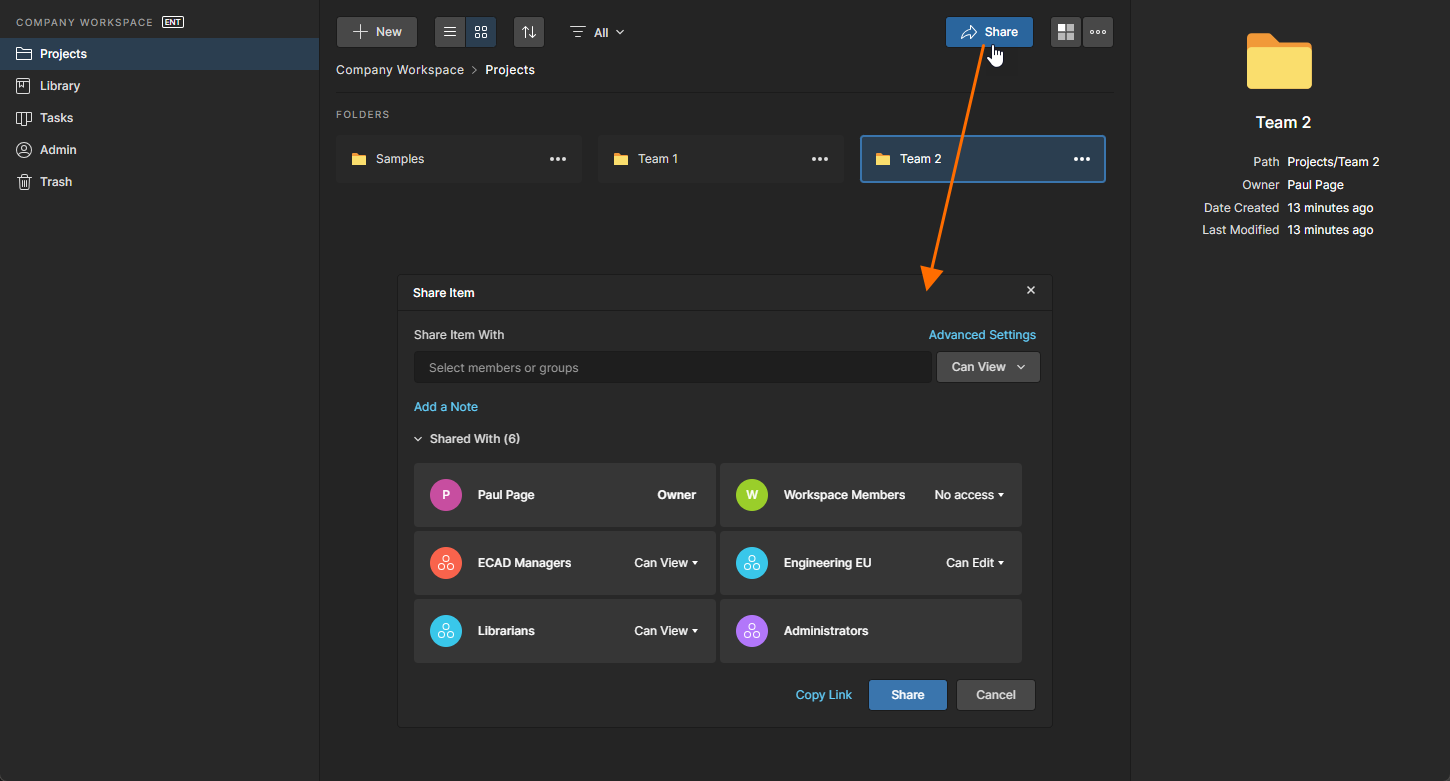1450x781 pixels.
Task: Switch to list view layout
Action: [450, 32]
